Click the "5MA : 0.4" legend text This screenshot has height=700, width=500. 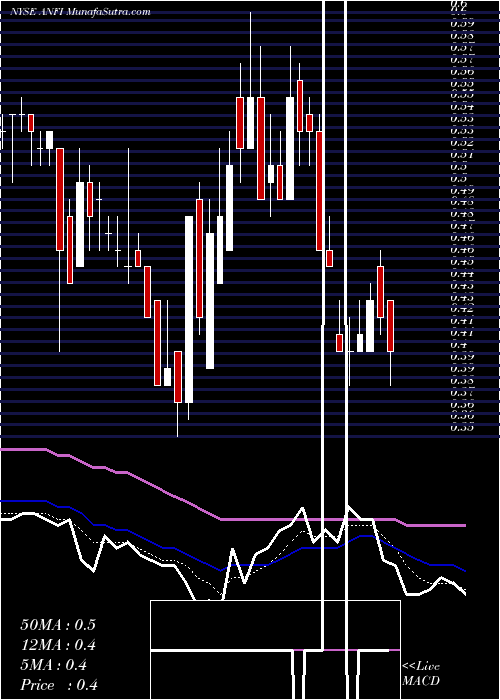[x=54, y=665]
